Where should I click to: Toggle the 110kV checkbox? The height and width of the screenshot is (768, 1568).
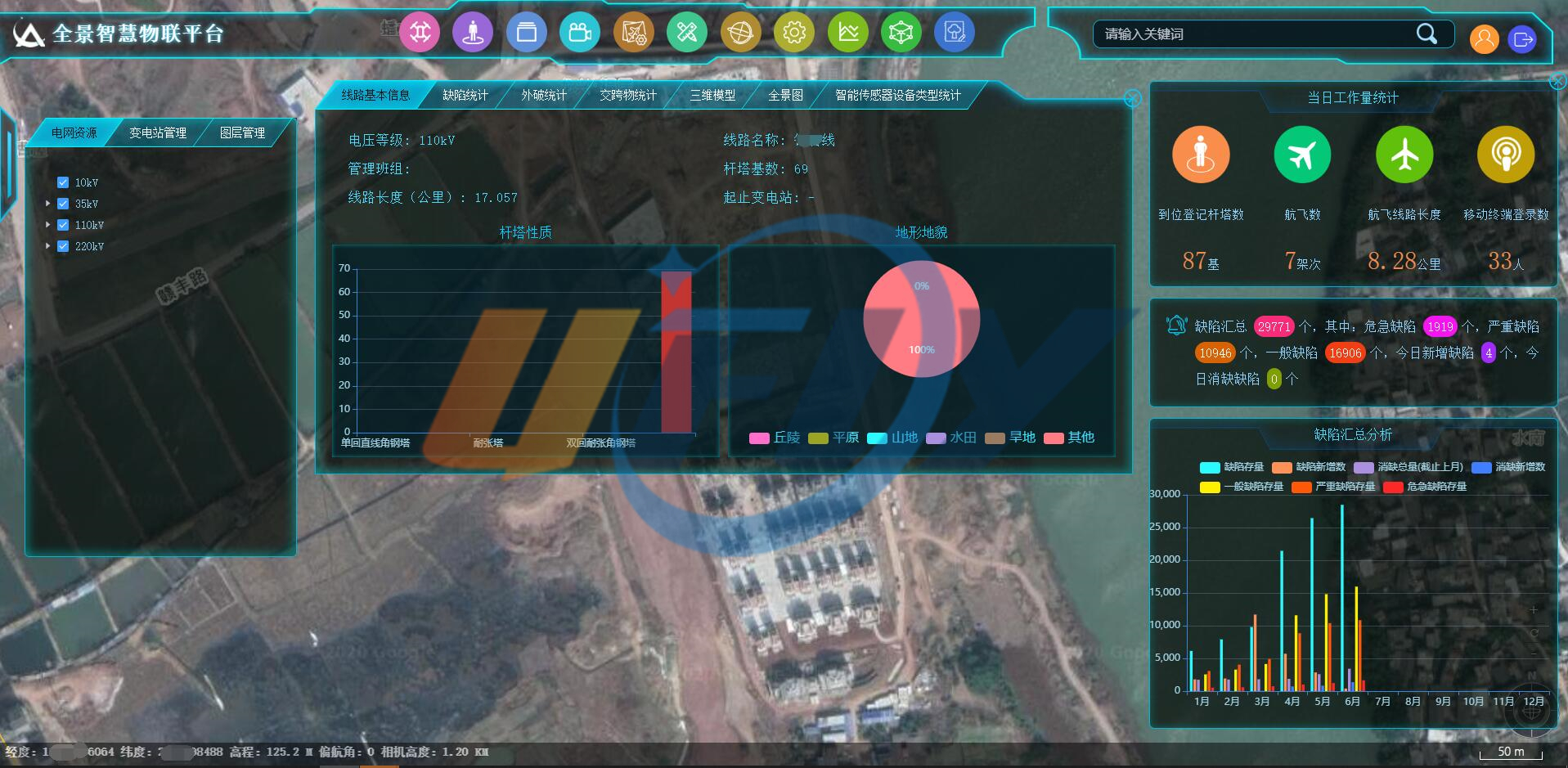(63, 225)
